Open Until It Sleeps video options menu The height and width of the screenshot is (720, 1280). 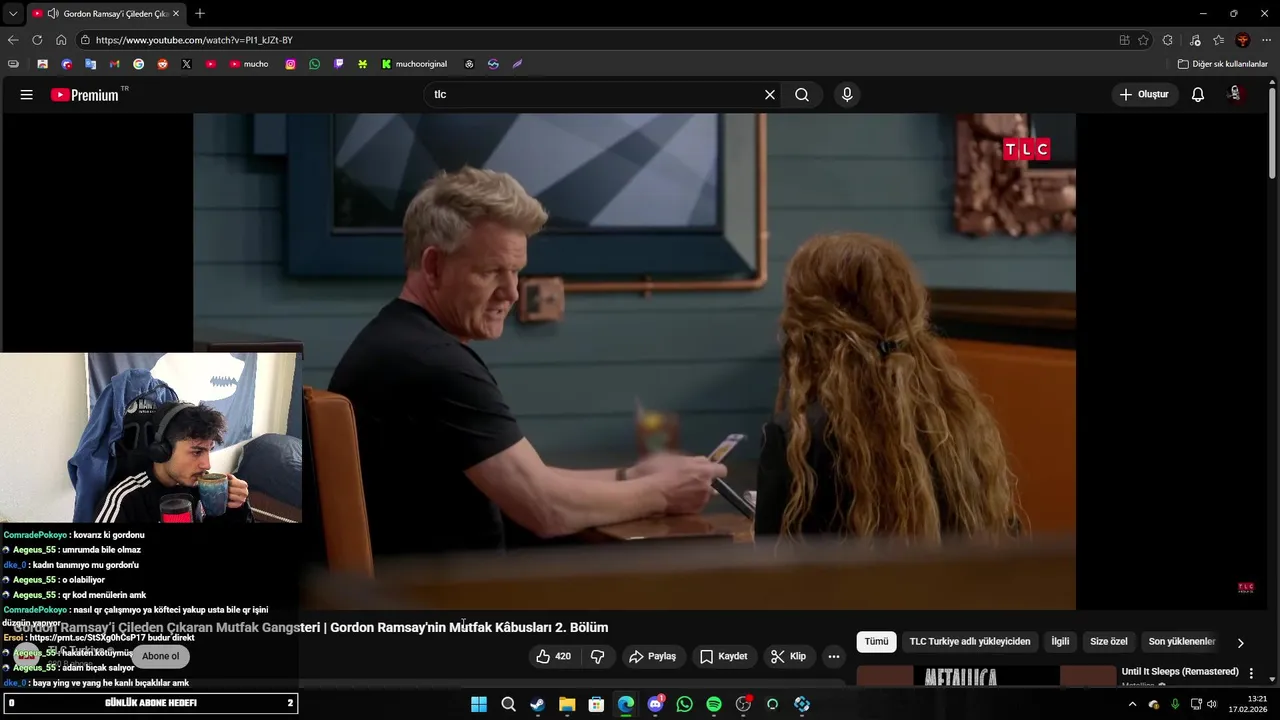click(1251, 674)
